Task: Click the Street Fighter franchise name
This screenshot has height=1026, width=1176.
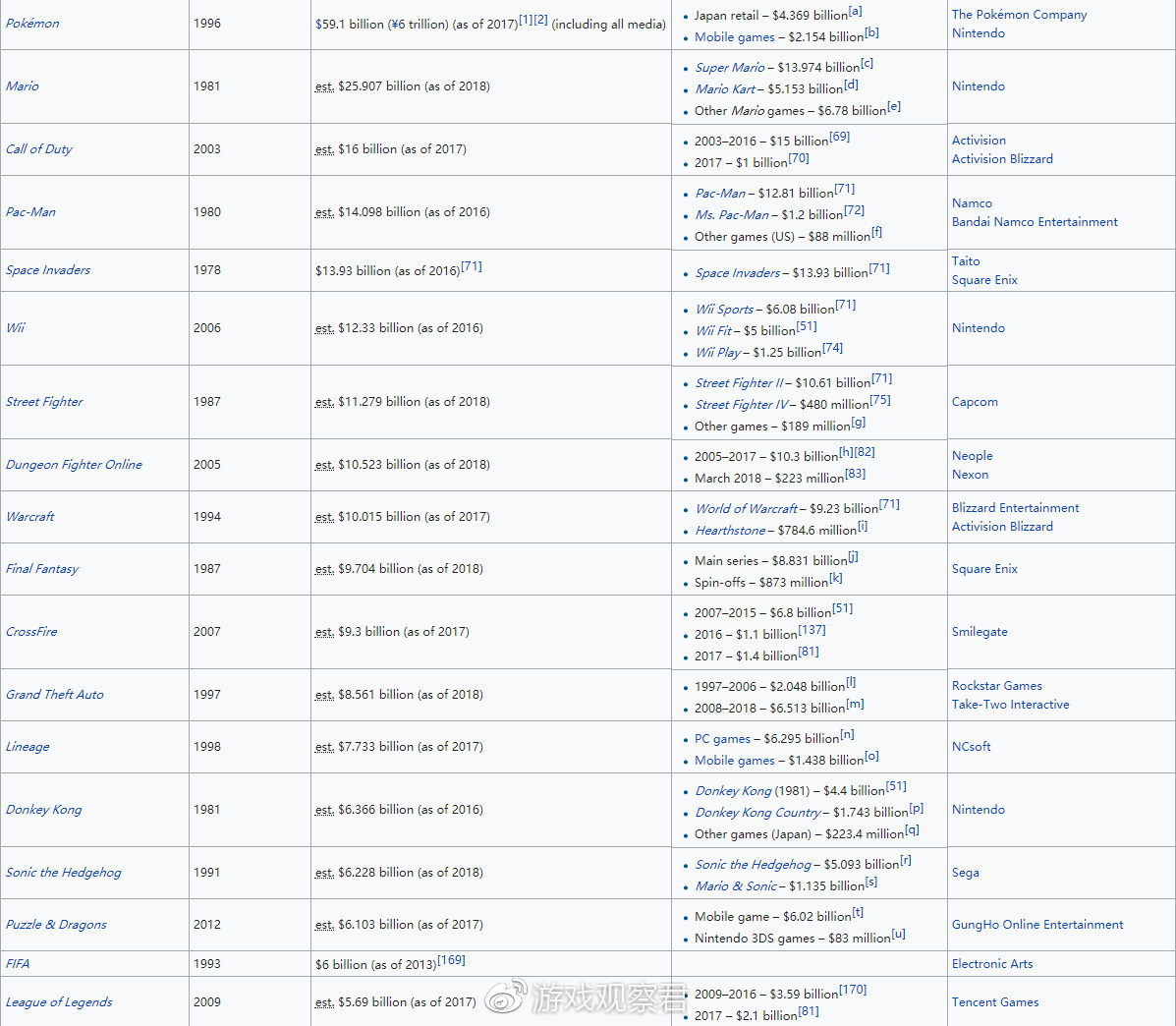Action: click(44, 402)
